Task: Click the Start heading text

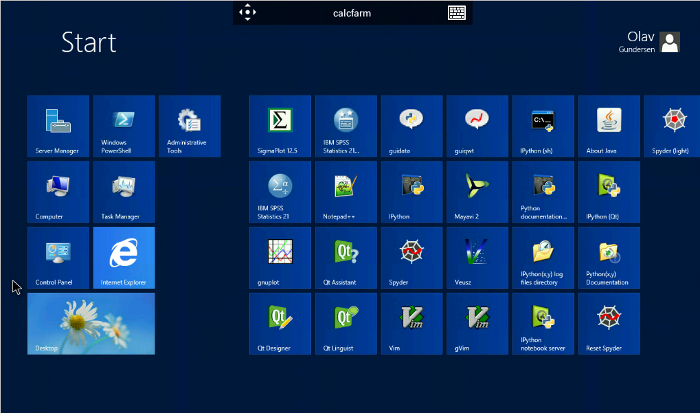Action: click(x=89, y=42)
